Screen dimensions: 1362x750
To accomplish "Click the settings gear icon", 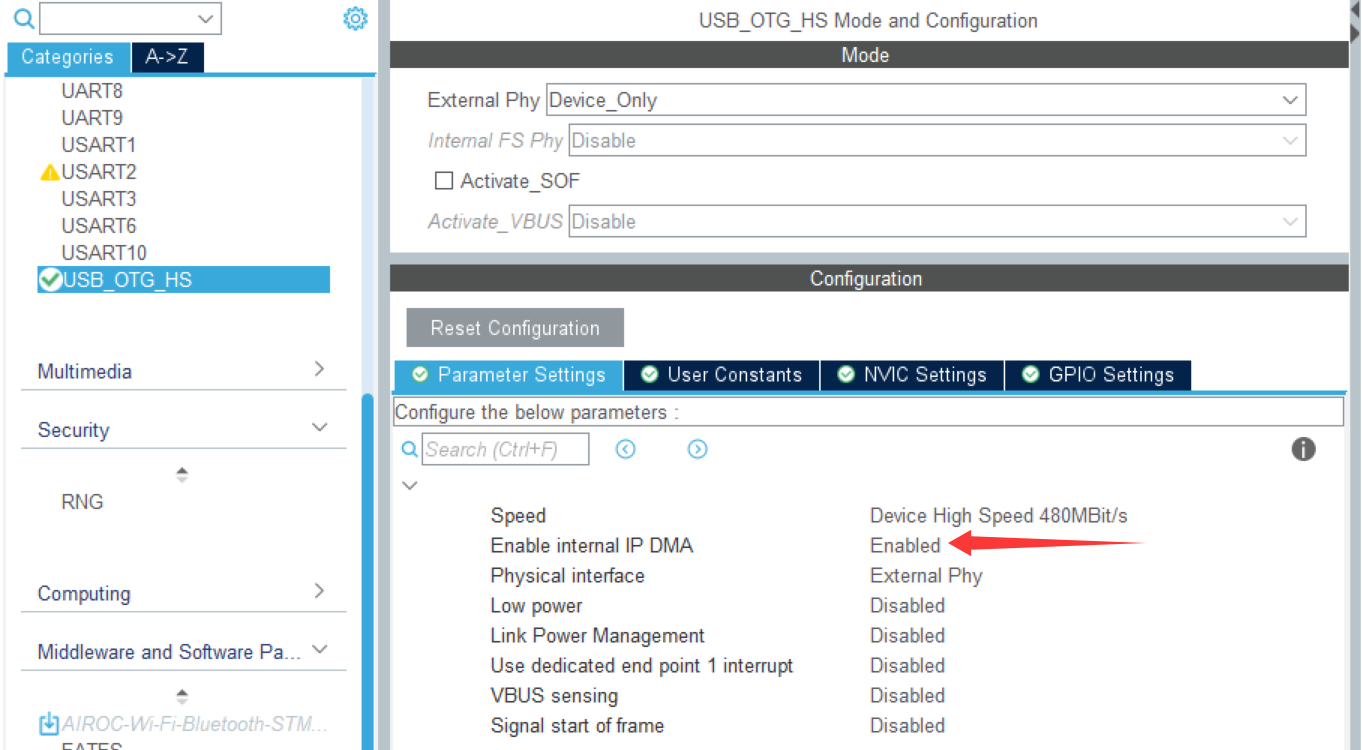I will pyautogui.click(x=355, y=19).
